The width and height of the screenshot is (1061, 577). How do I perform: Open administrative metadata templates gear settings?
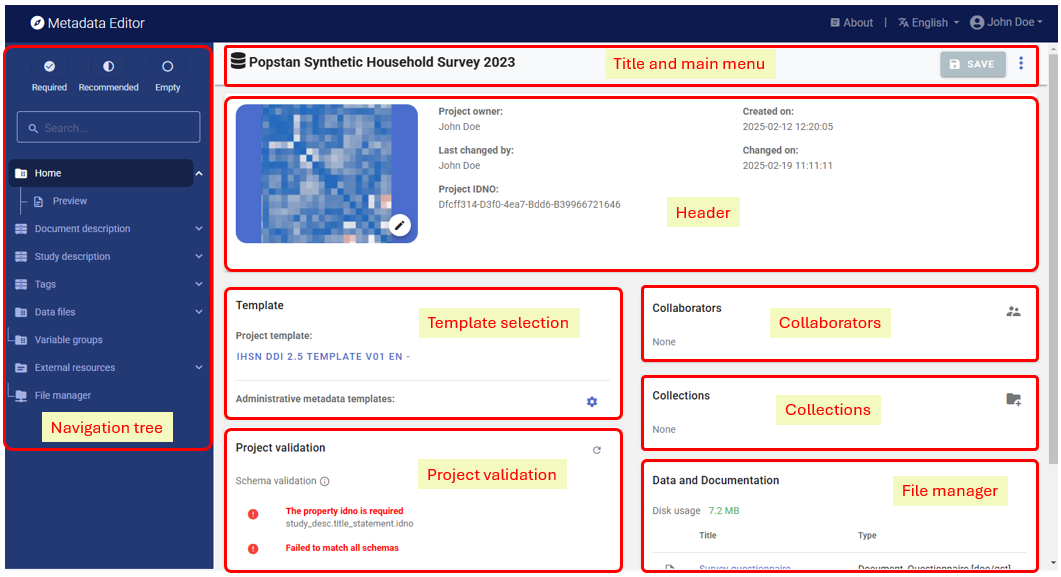(x=592, y=401)
